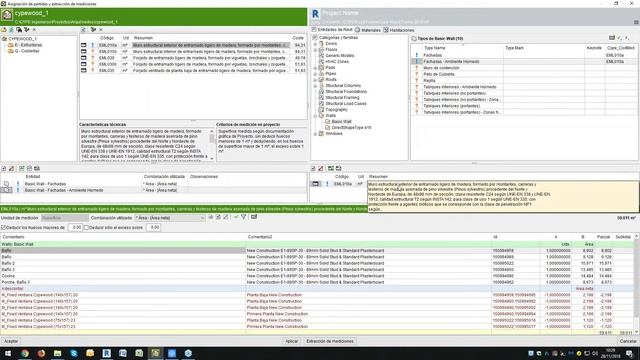Click the table icon above Tipos de Basic Wall
This screenshot has height=360, width=640.
click(612, 38)
